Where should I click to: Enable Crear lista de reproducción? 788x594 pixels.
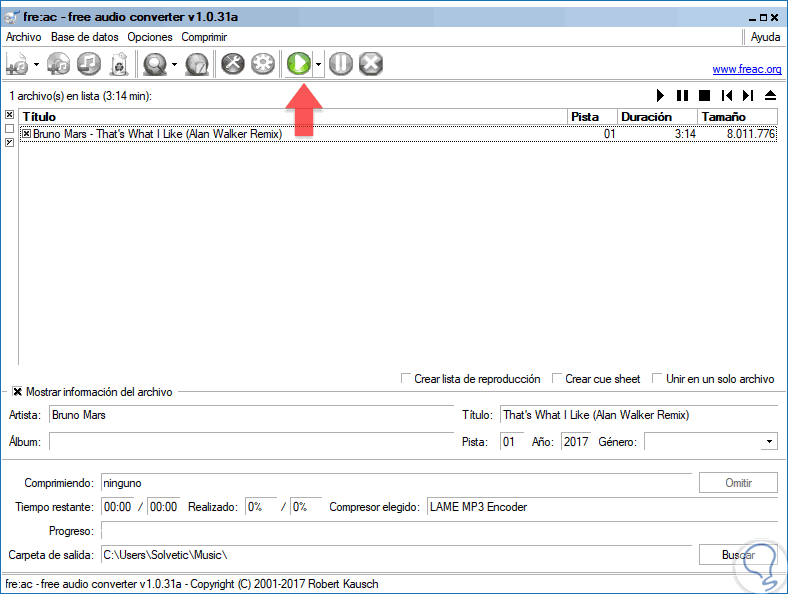[x=405, y=378]
